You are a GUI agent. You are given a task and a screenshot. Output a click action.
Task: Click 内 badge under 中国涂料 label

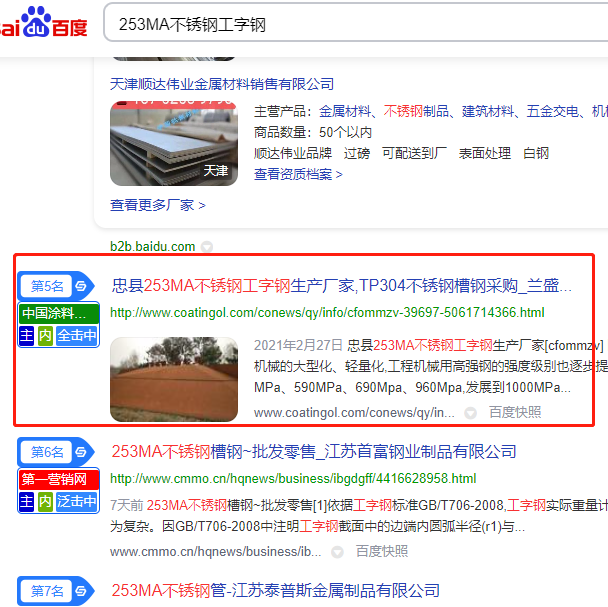[45, 335]
